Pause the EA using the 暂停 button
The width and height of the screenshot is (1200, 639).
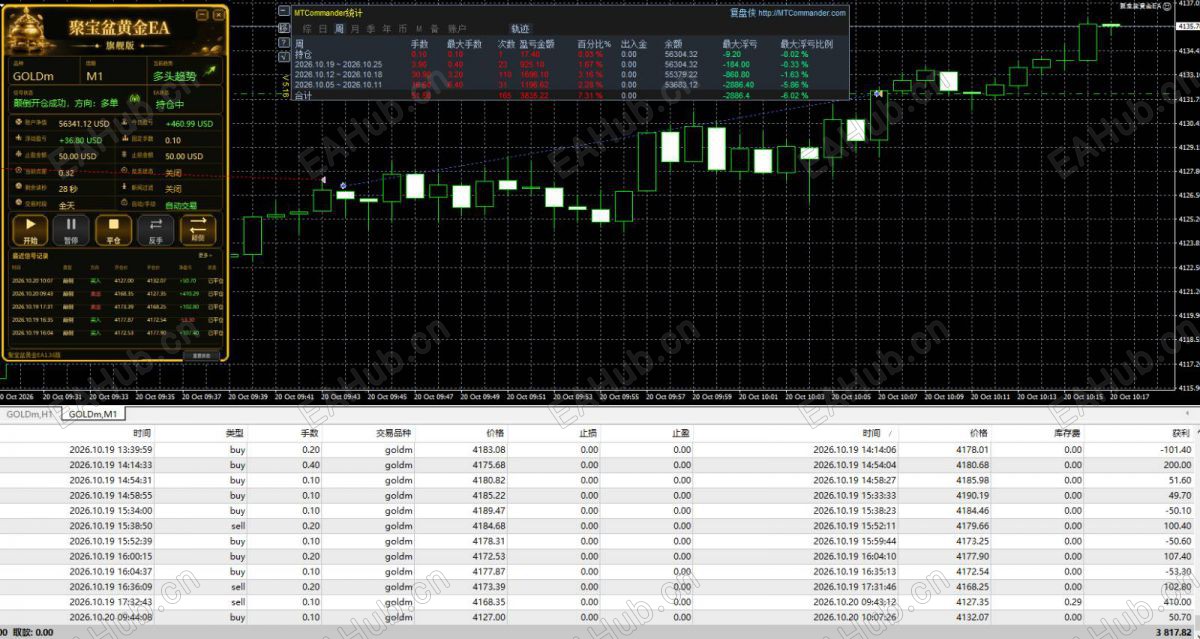coord(71,230)
